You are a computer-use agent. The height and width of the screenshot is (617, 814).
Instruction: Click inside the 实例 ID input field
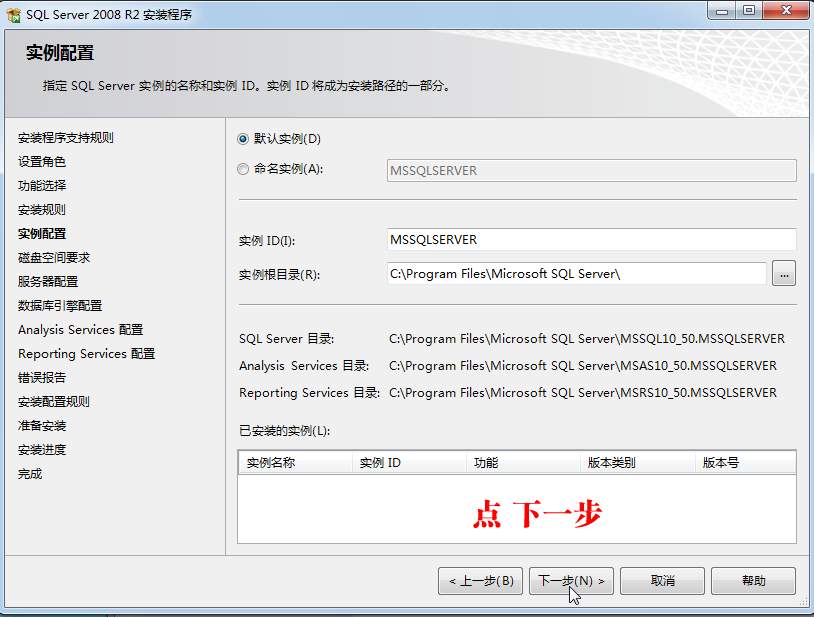coord(591,240)
